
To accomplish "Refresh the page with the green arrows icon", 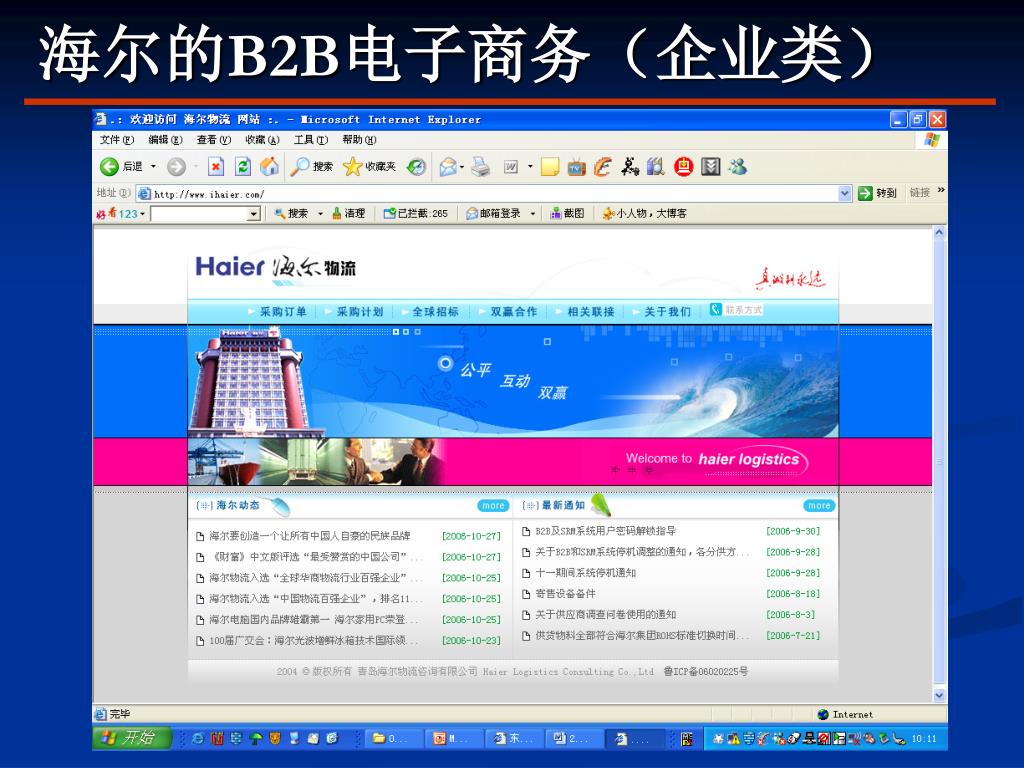I will tap(243, 167).
